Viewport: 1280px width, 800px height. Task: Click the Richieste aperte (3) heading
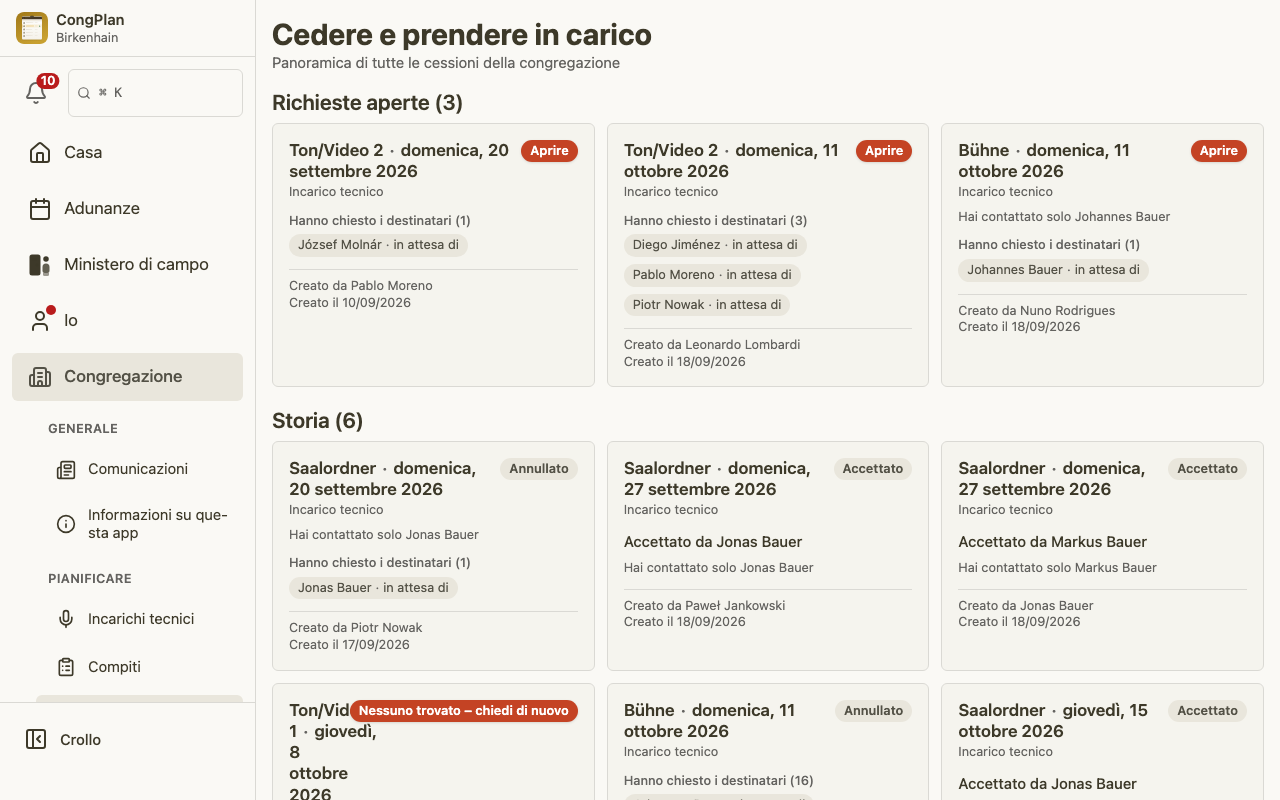367,103
